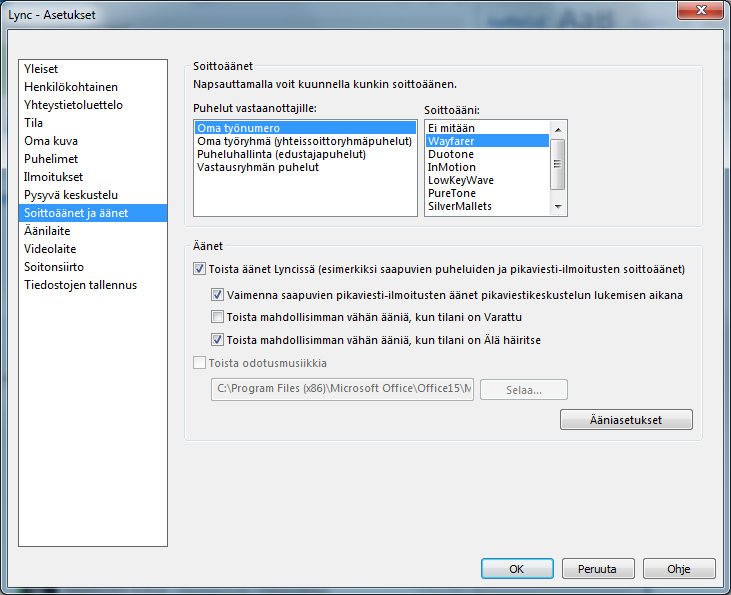Image resolution: width=731 pixels, height=595 pixels.
Task: Toggle minimal sounds for Älä häiritse
Action: [217, 340]
